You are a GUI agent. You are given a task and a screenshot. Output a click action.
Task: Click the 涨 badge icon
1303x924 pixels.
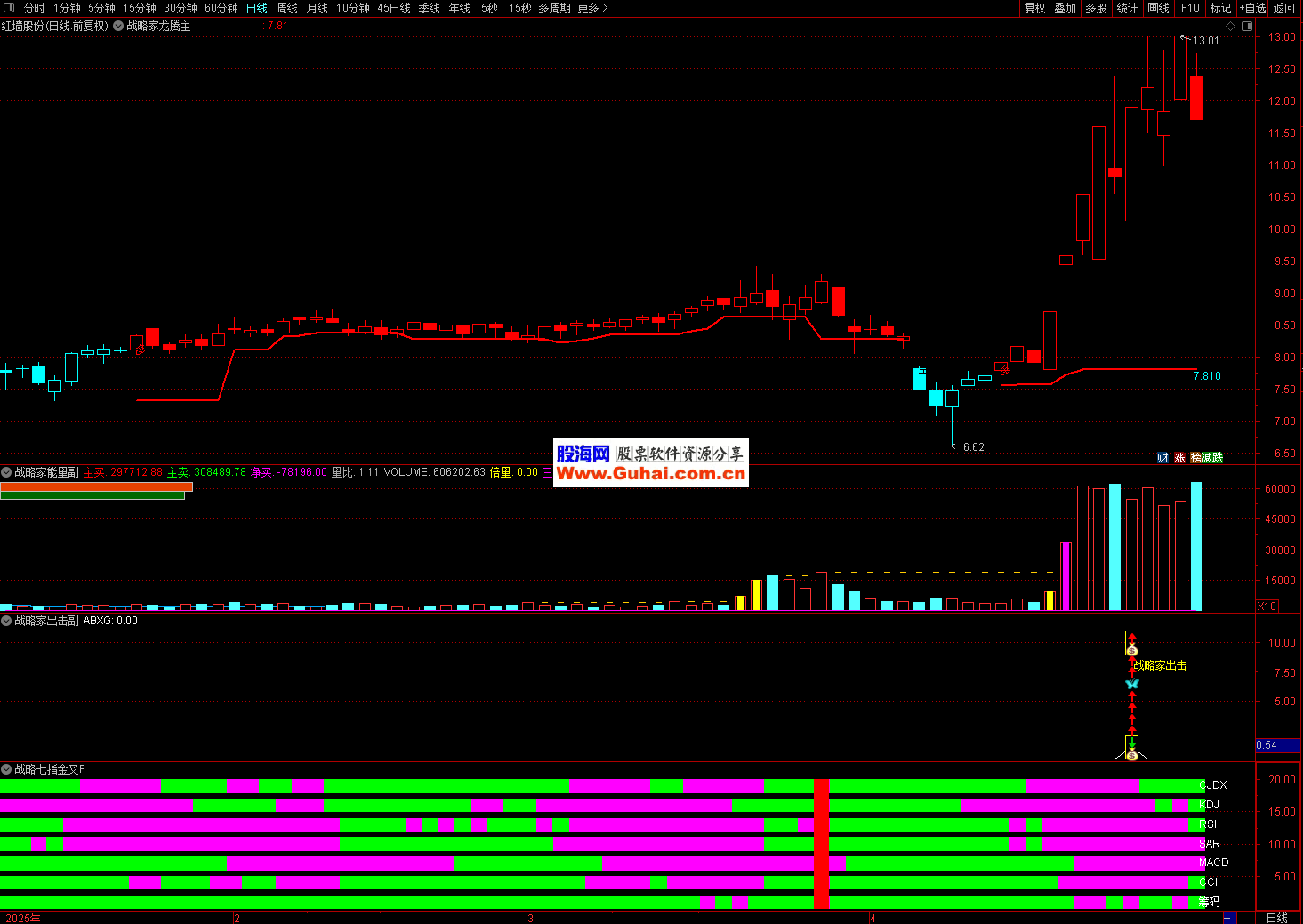click(1179, 458)
